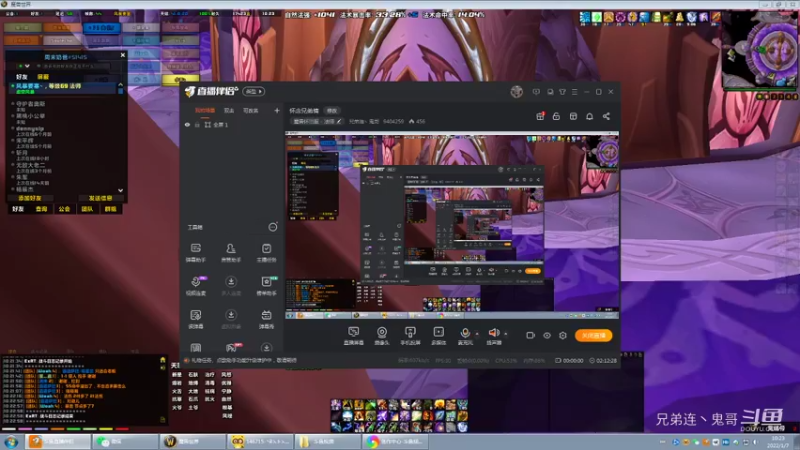Open the 查询 bottom tab
800x450 pixels.
coord(41,209)
